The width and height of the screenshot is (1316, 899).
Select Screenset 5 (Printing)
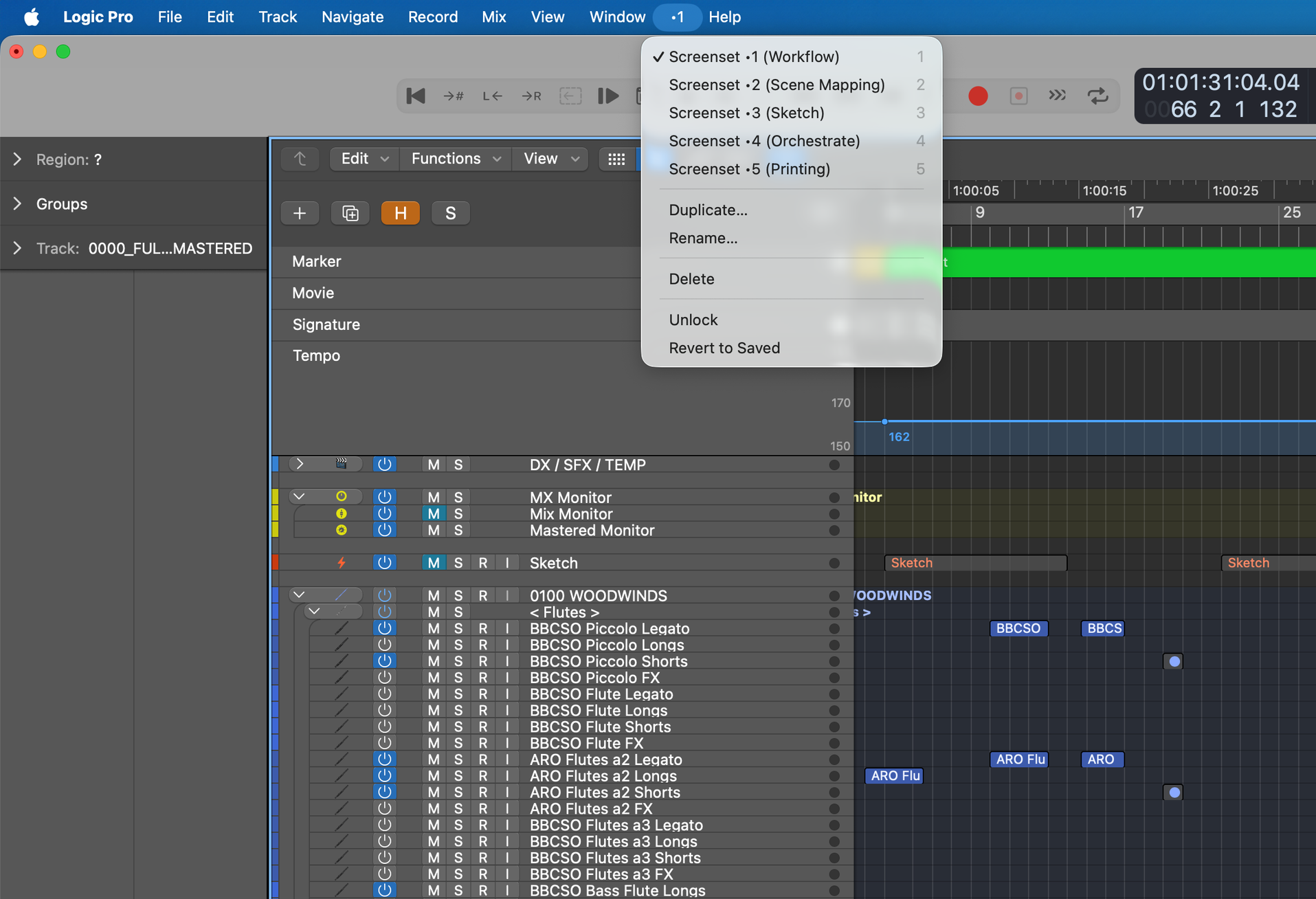(791, 169)
